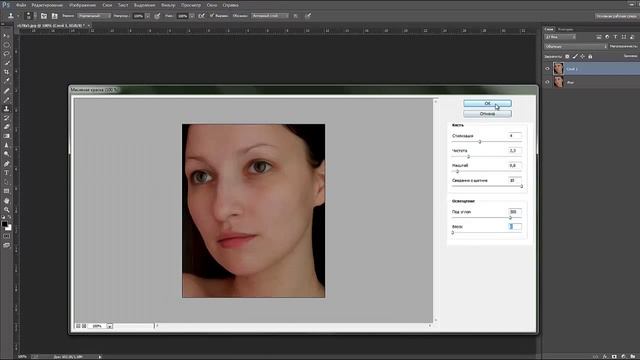Select the Healing Brush tool
The width and height of the screenshot is (640, 360).
click(7, 91)
